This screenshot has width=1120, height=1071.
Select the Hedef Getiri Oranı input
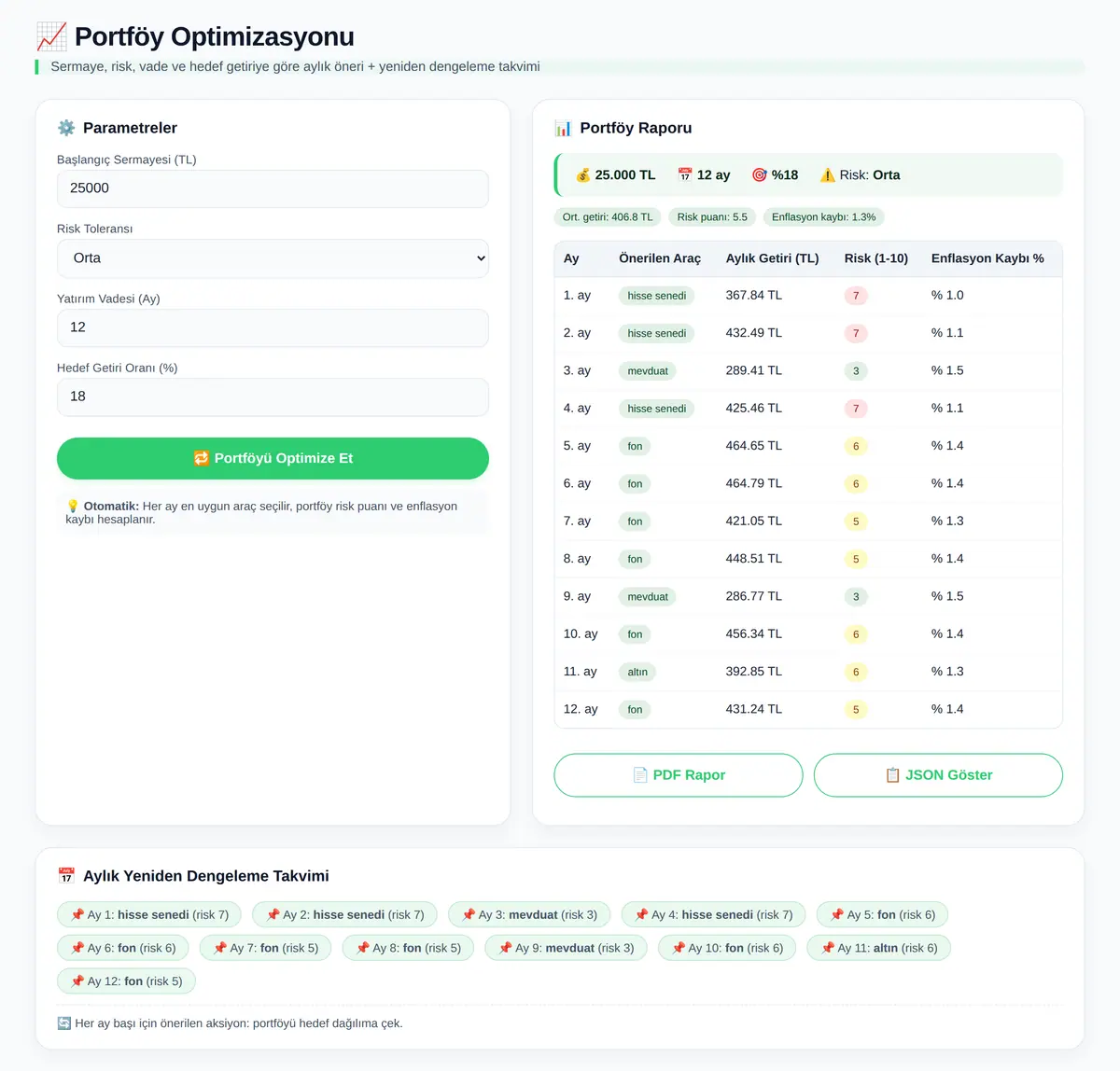coord(273,396)
